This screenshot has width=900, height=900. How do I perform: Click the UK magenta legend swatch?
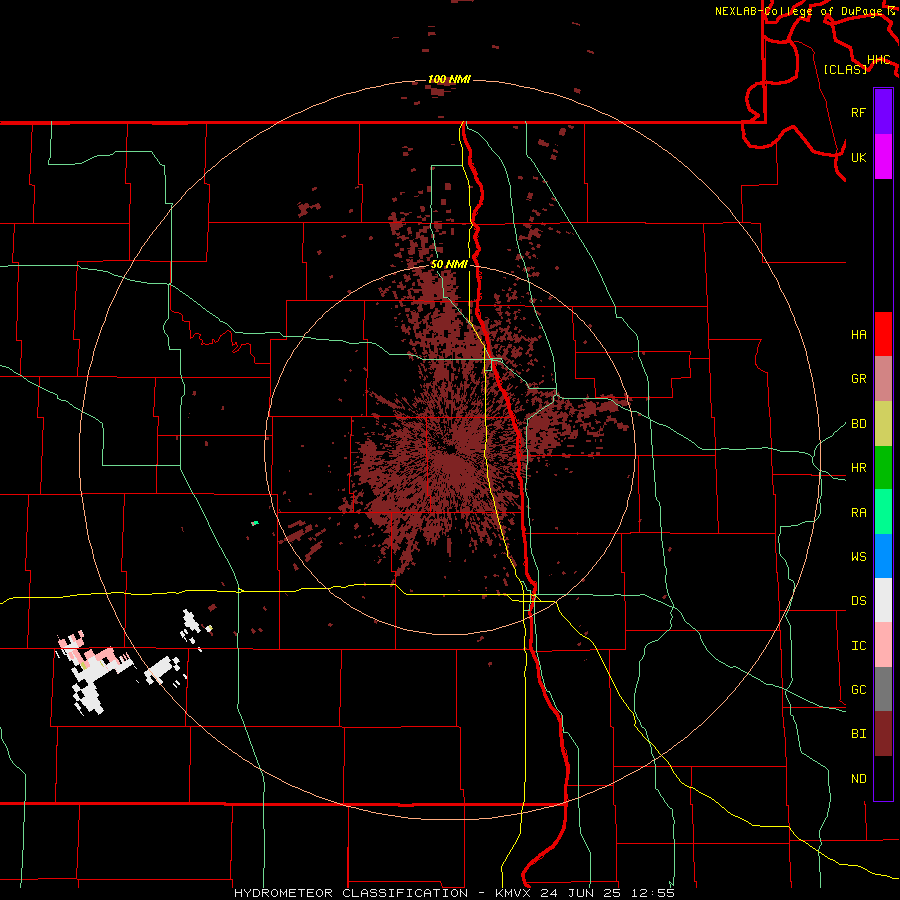[883, 157]
